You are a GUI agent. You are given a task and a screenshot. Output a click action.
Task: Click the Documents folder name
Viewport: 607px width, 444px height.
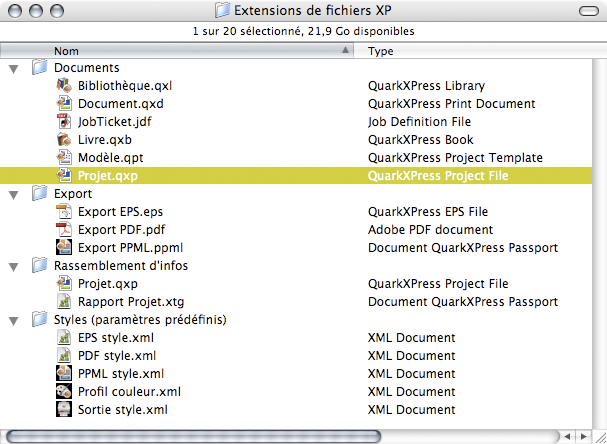point(86,68)
